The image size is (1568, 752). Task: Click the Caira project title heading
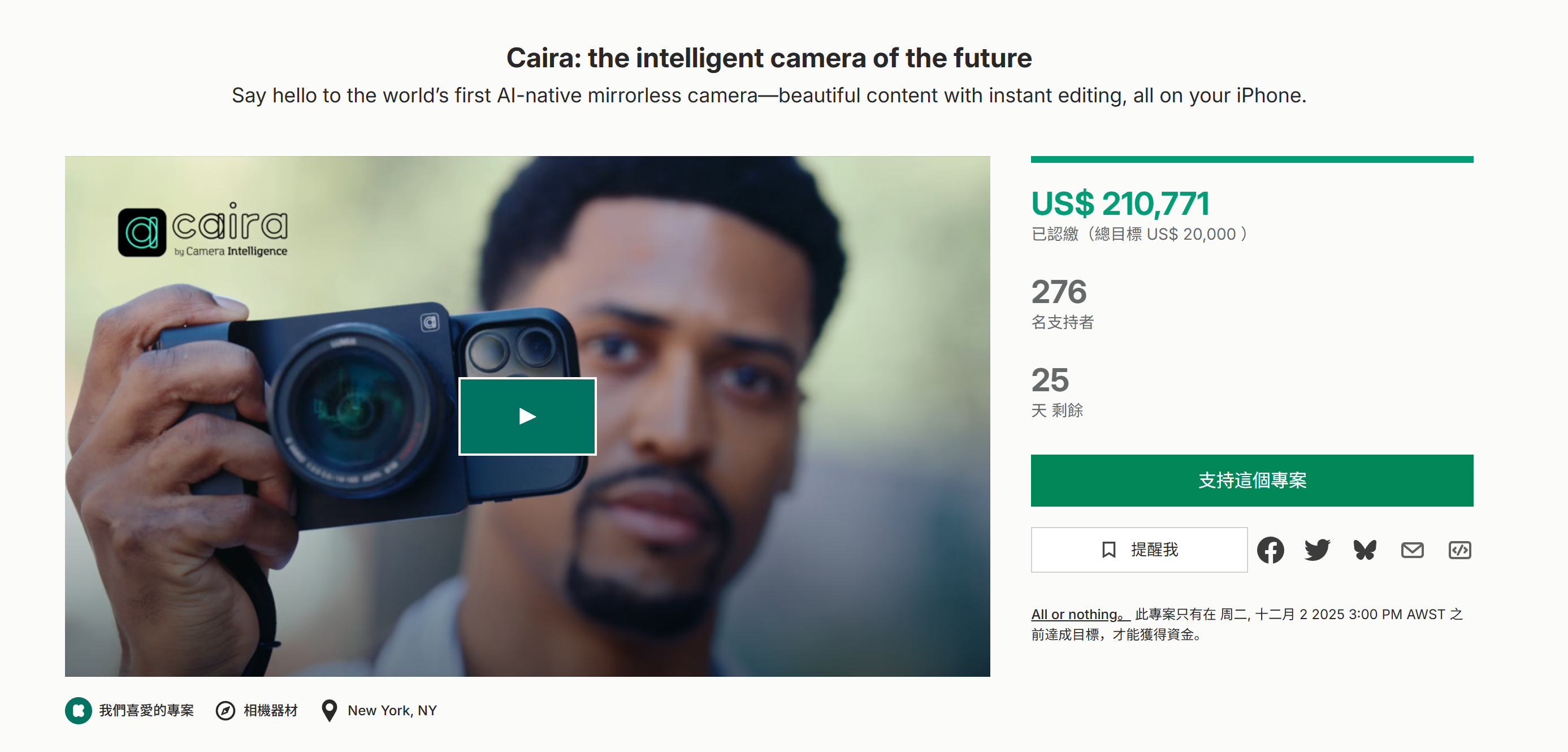(x=769, y=58)
